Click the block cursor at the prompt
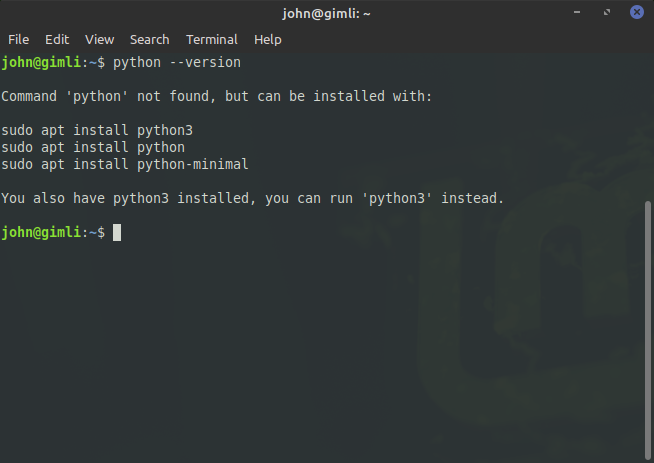 coord(117,232)
